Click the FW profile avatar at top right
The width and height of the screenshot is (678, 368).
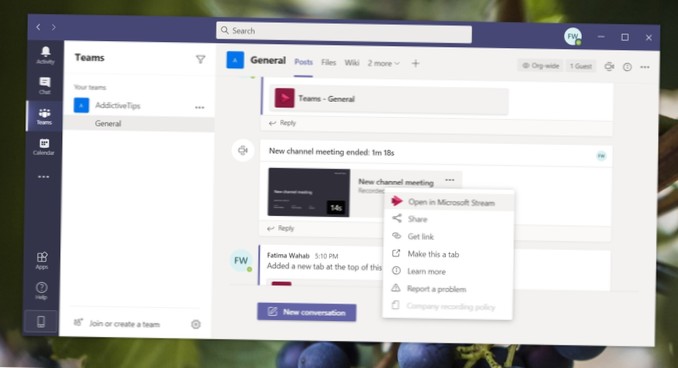click(573, 37)
